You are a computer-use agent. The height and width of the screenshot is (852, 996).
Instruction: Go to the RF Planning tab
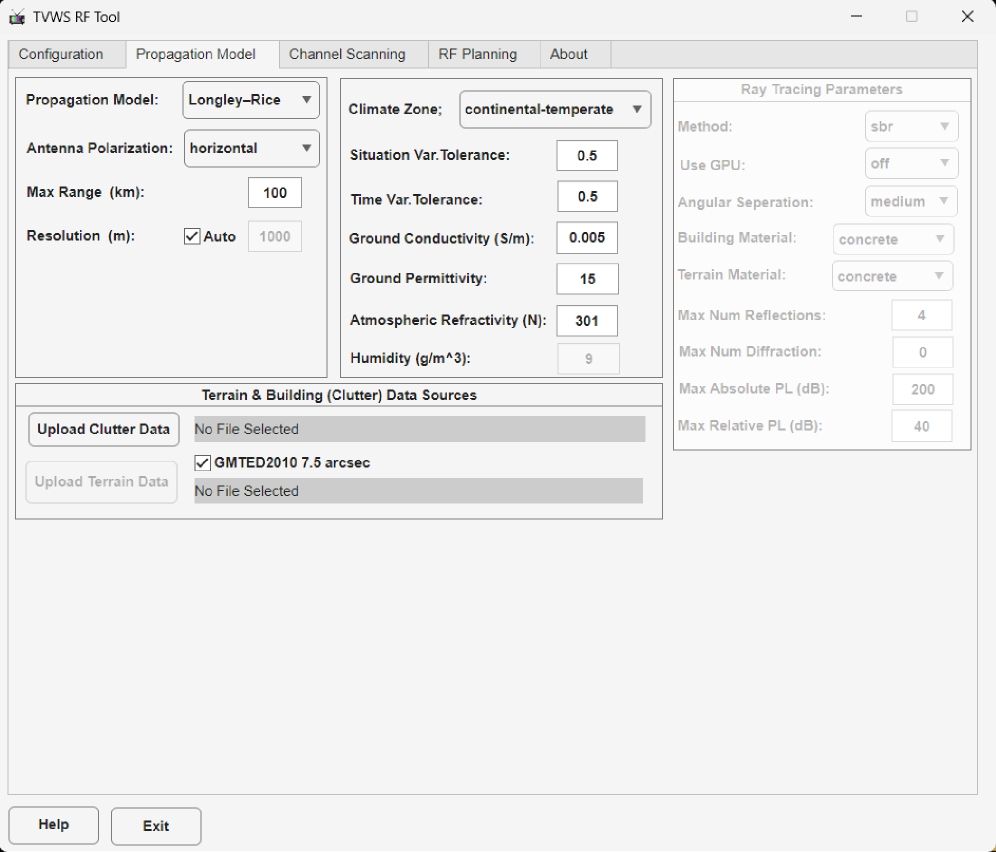click(x=477, y=54)
